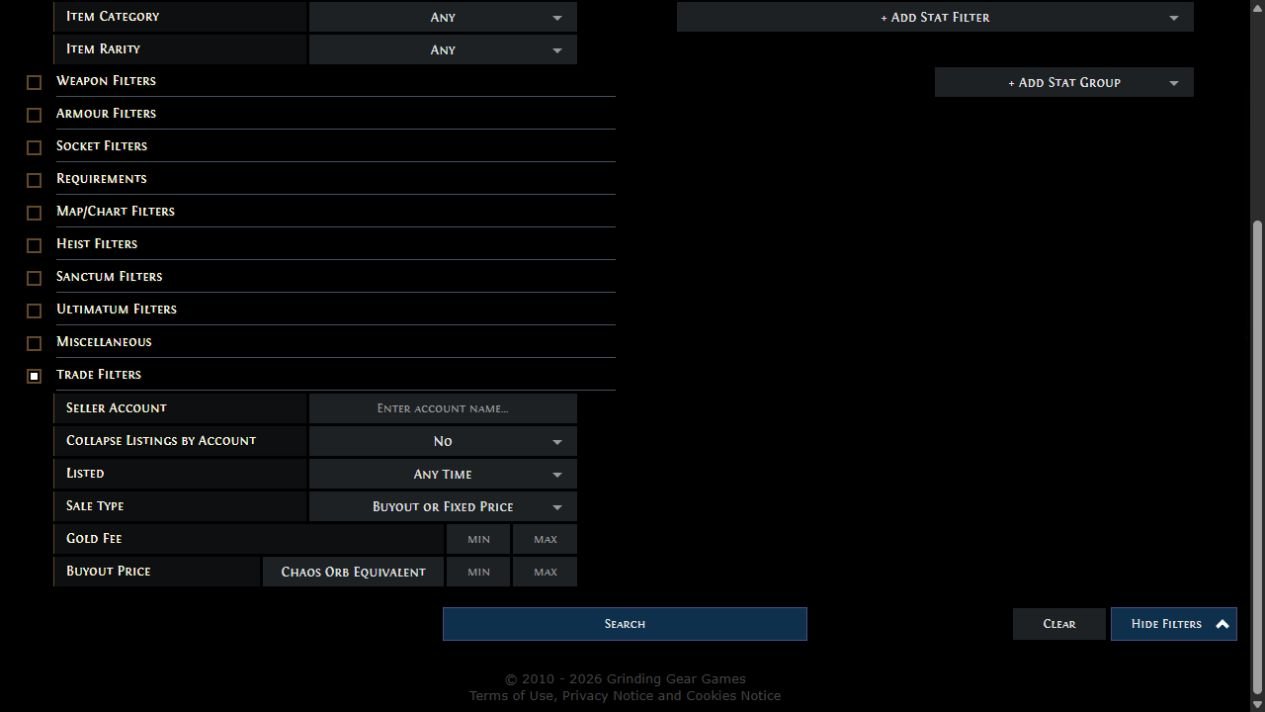Expand the Socket Filters section label
This screenshot has width=1265, height=712.
click(101, 145)
